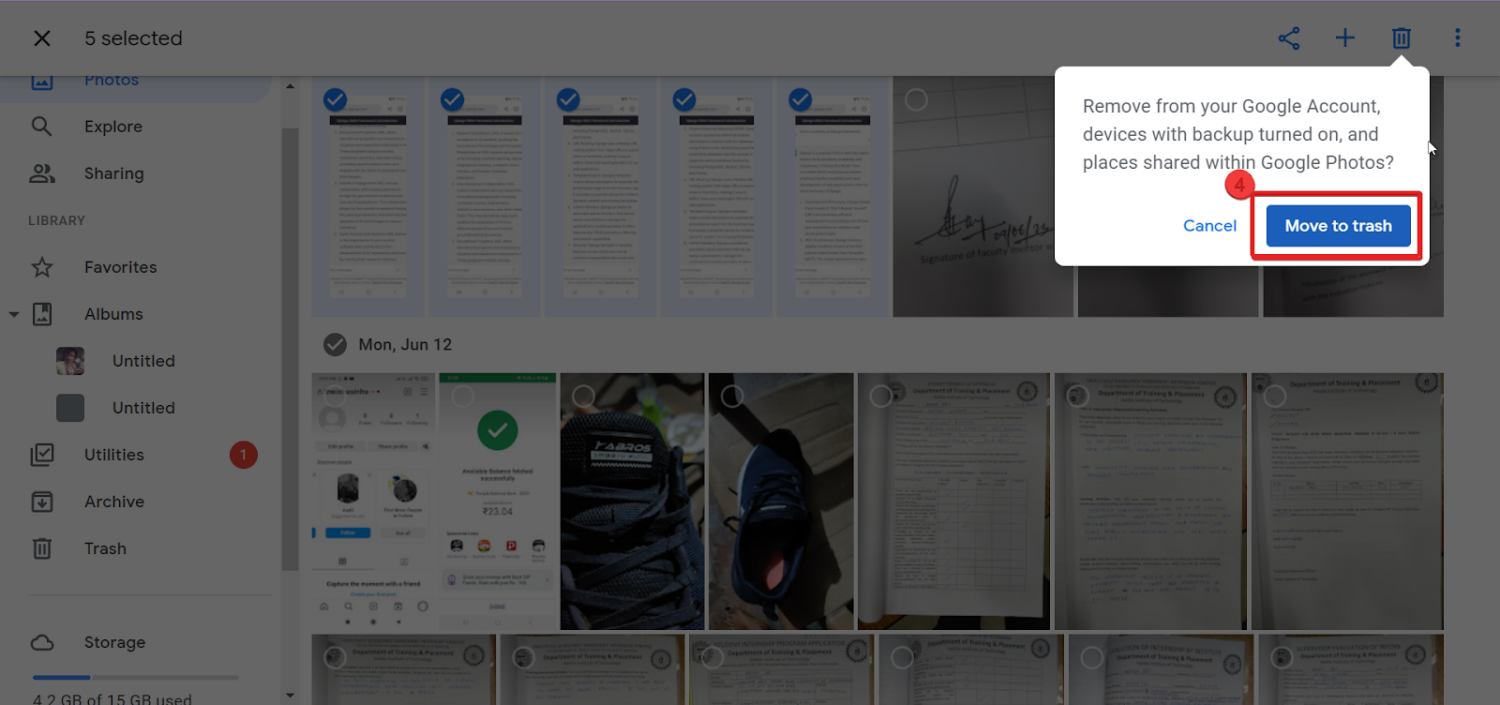
Task: Click the Favorites star icon
Action: pos(42,267)
